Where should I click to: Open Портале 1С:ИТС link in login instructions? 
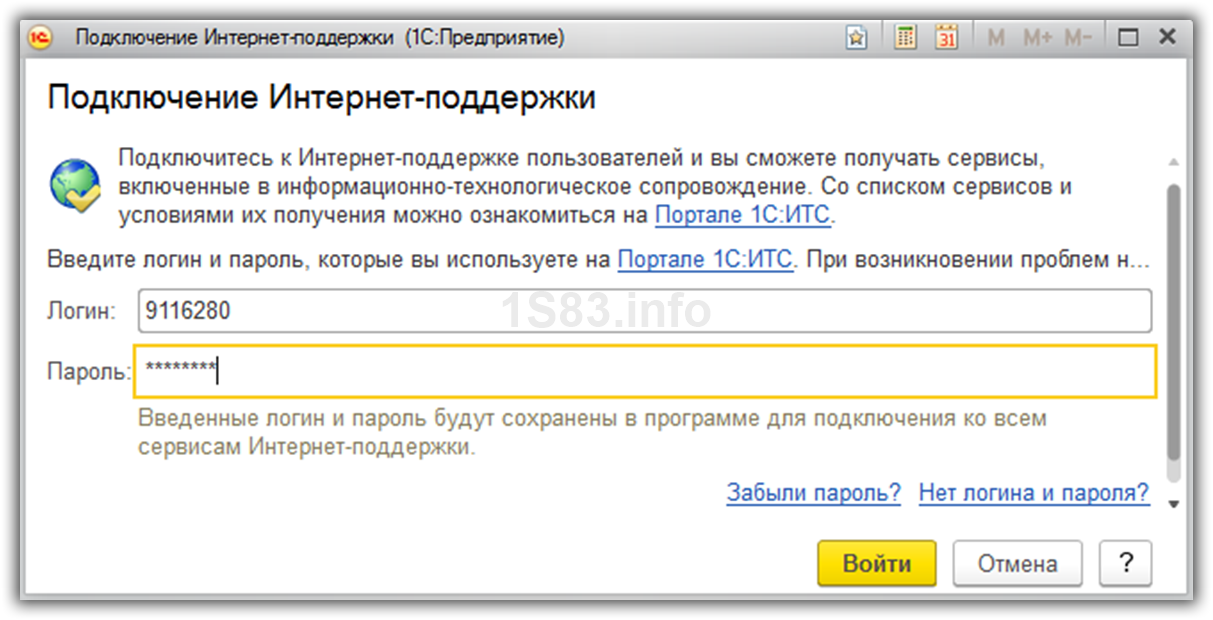pyautogui.click(x=706, y=260)
